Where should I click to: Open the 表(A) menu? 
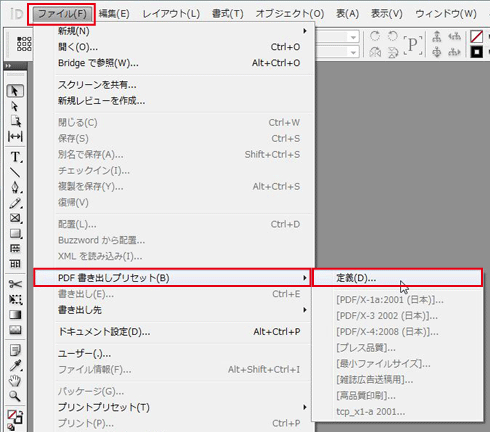(x=347, y=14)
